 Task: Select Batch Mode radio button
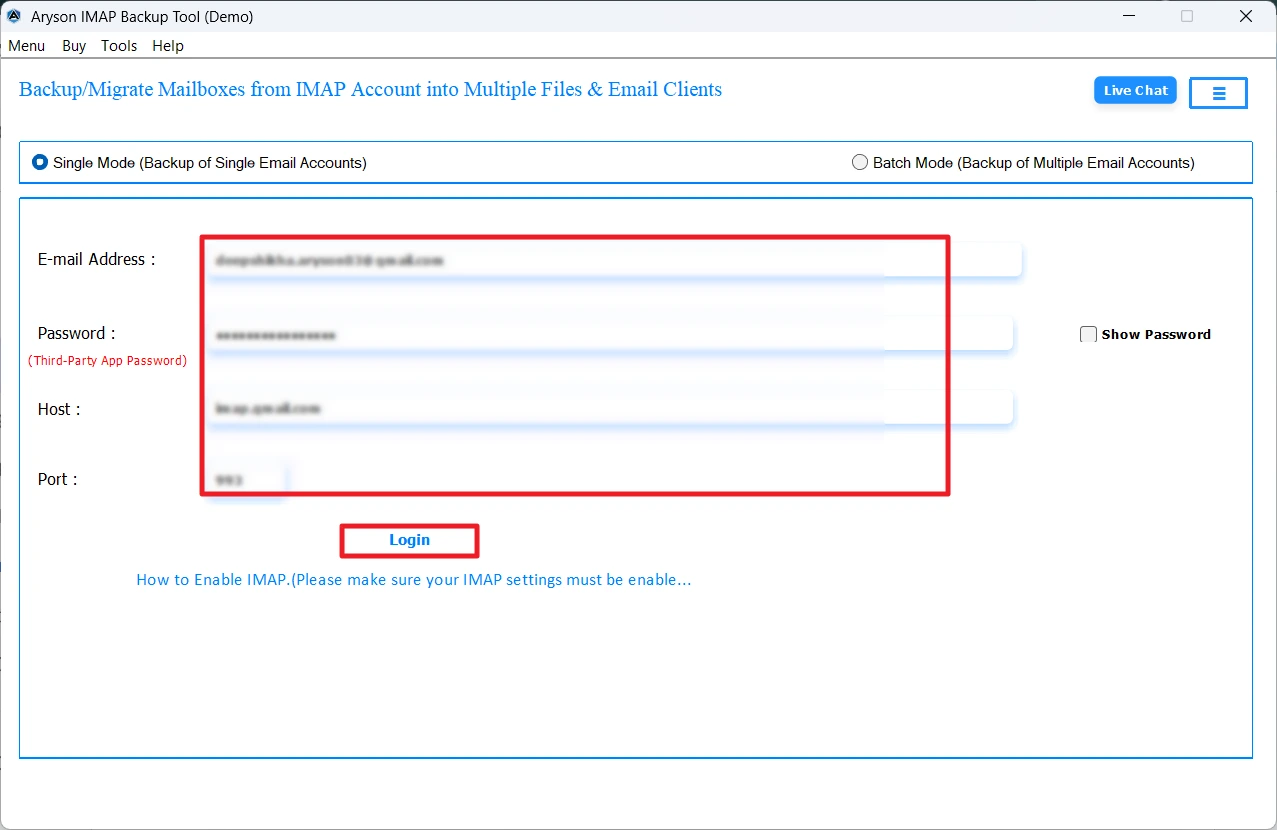pos(860,162)
